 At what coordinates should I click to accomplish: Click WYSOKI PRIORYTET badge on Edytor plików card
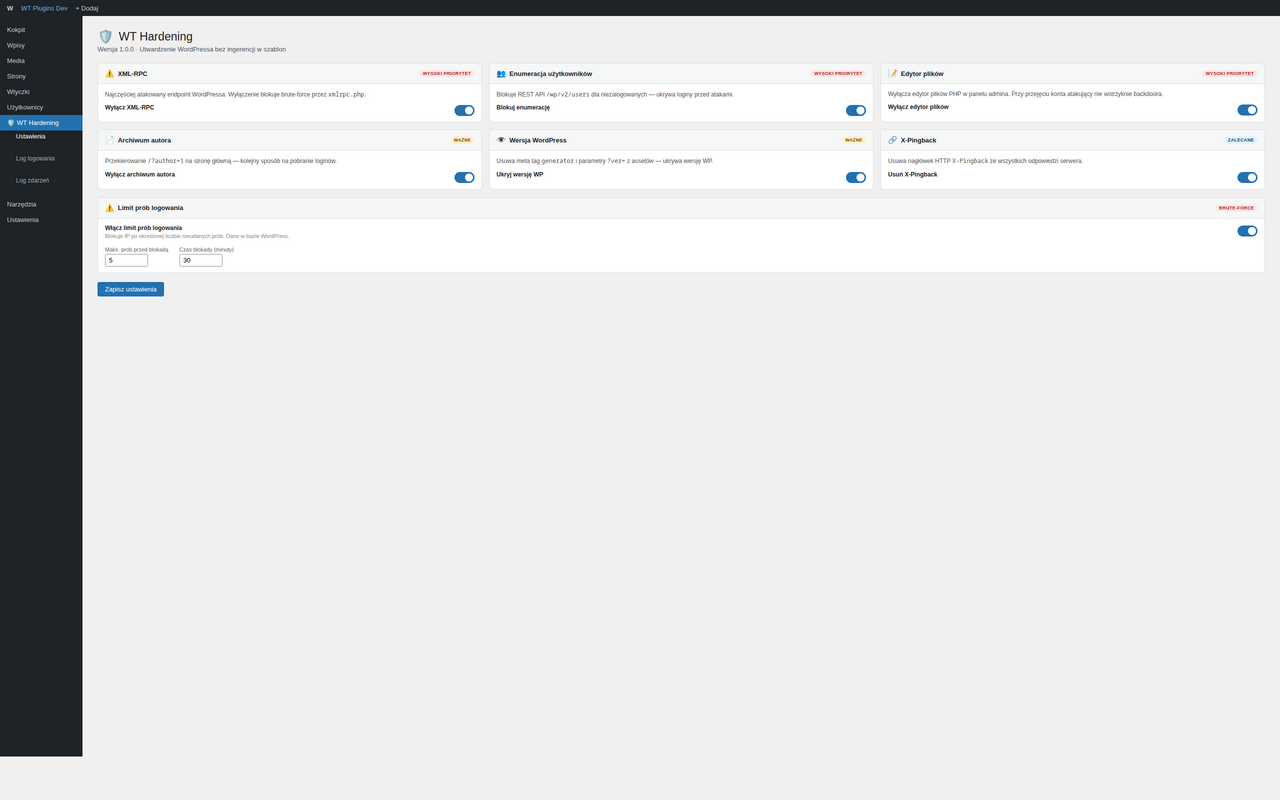[x=1229, y=73]
